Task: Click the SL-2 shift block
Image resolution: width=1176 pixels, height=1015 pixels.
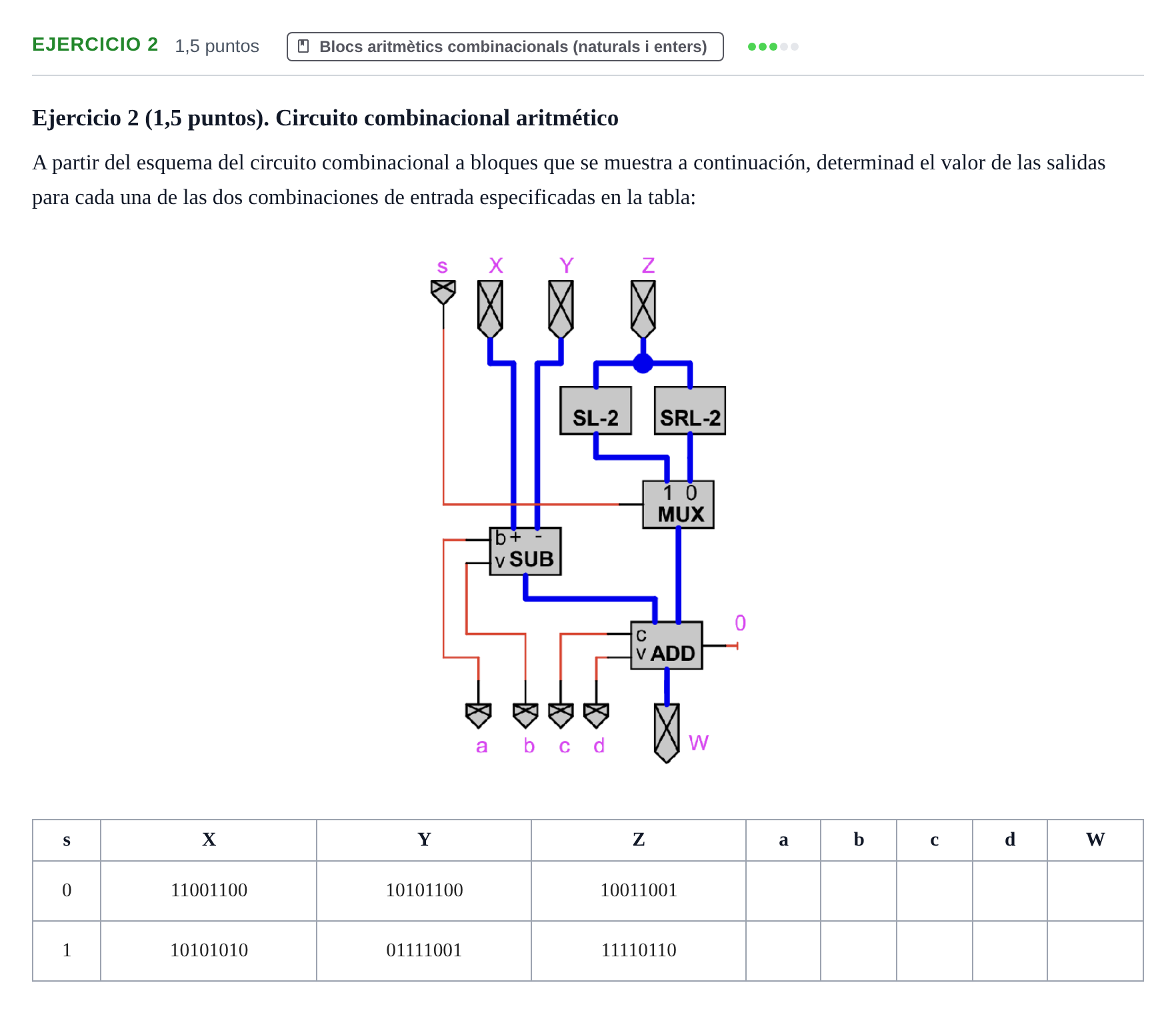Action: point(596,411)
